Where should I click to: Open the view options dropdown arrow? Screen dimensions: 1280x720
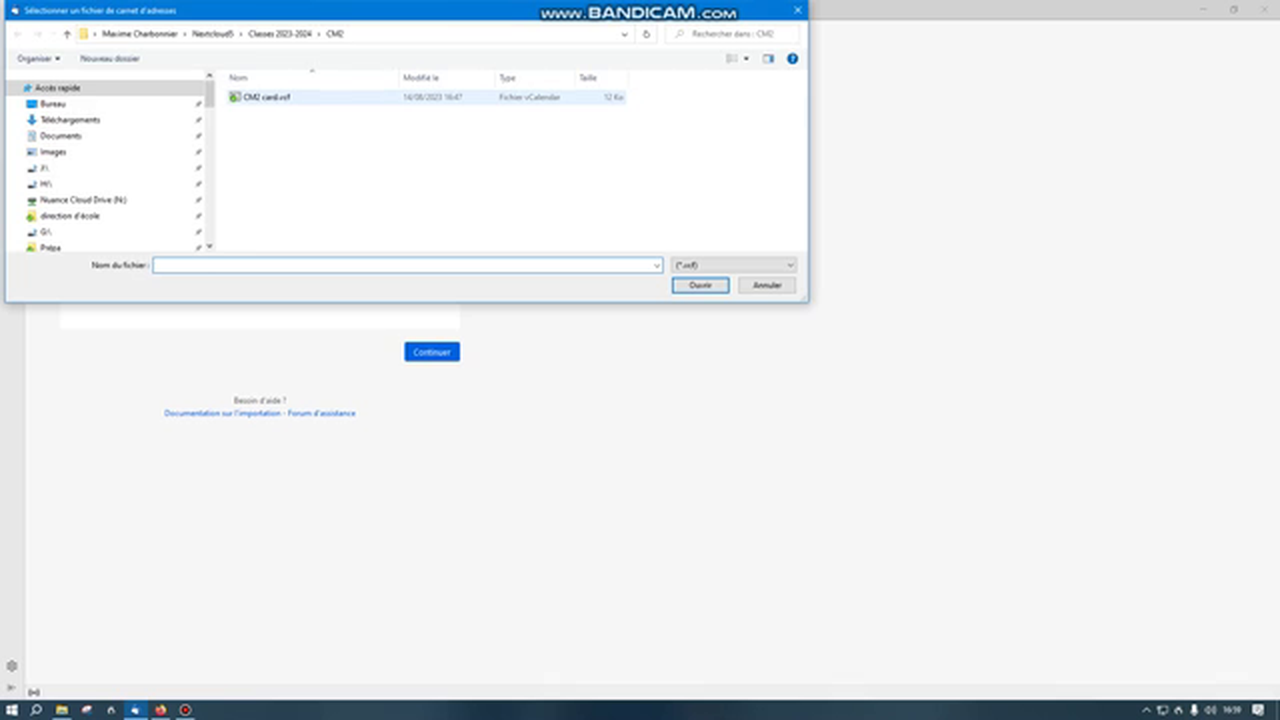746,59
